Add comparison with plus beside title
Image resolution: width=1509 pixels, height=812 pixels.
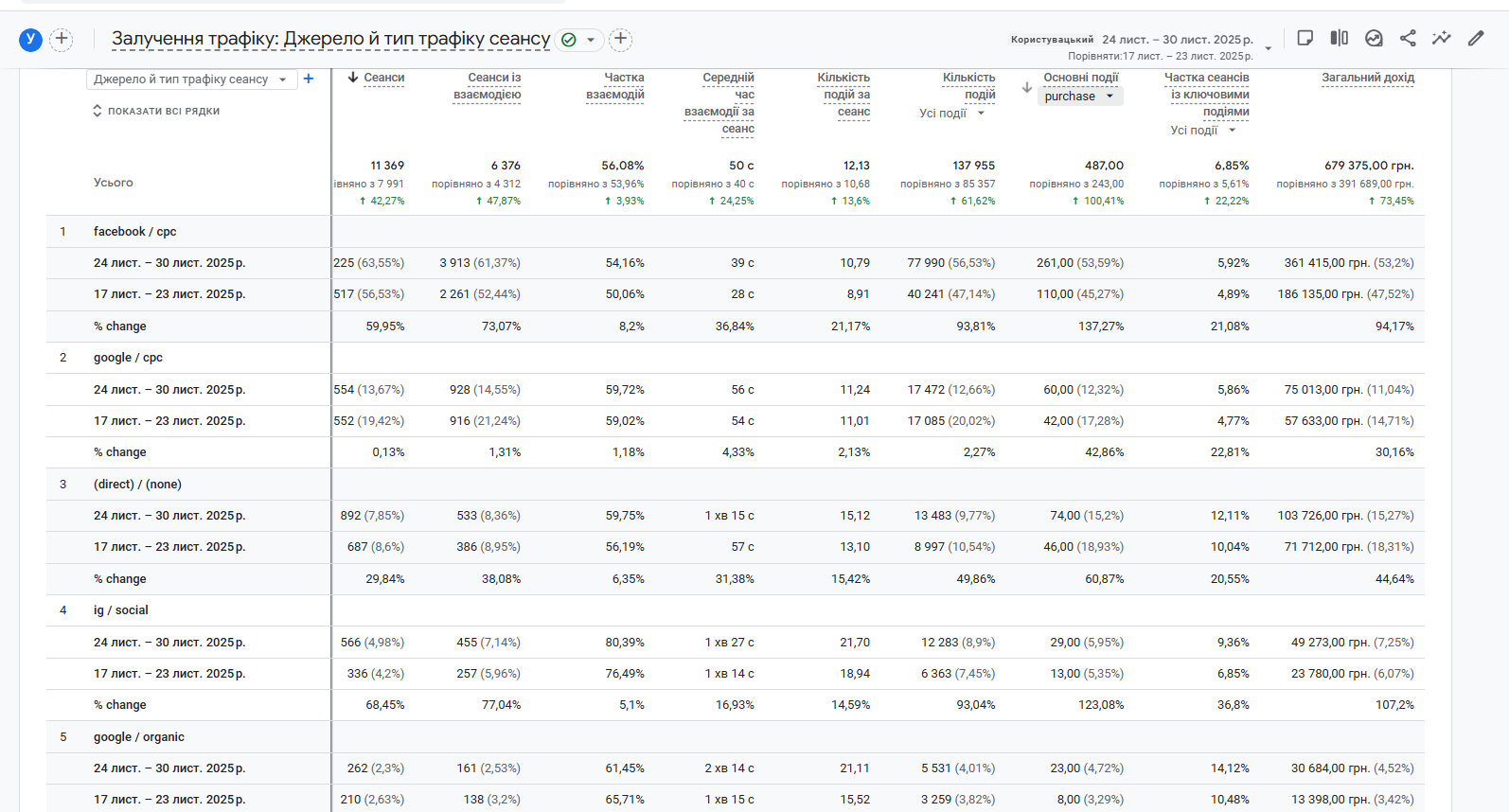tap(620, 39)
